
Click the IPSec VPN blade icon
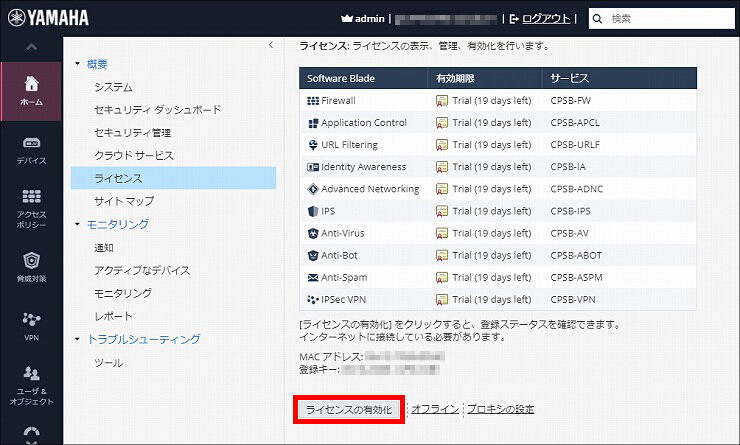click(x=313, y=300)
